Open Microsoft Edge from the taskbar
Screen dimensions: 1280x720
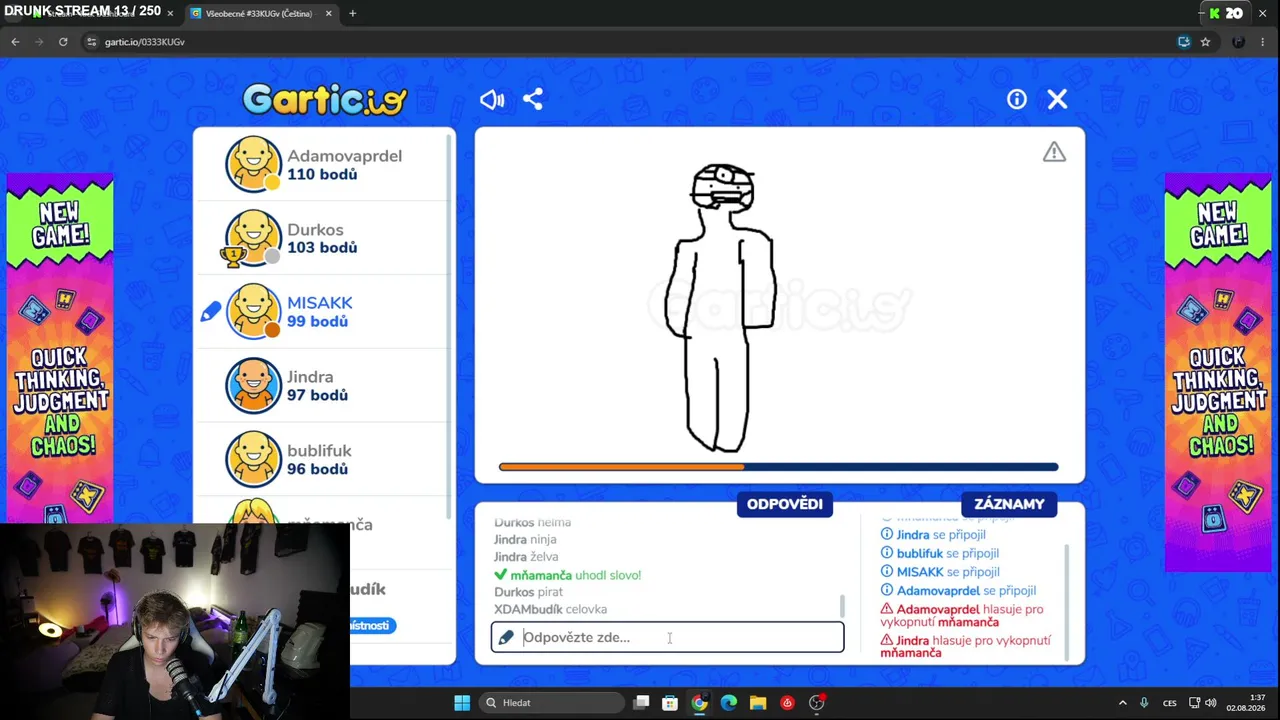(728, 702)
